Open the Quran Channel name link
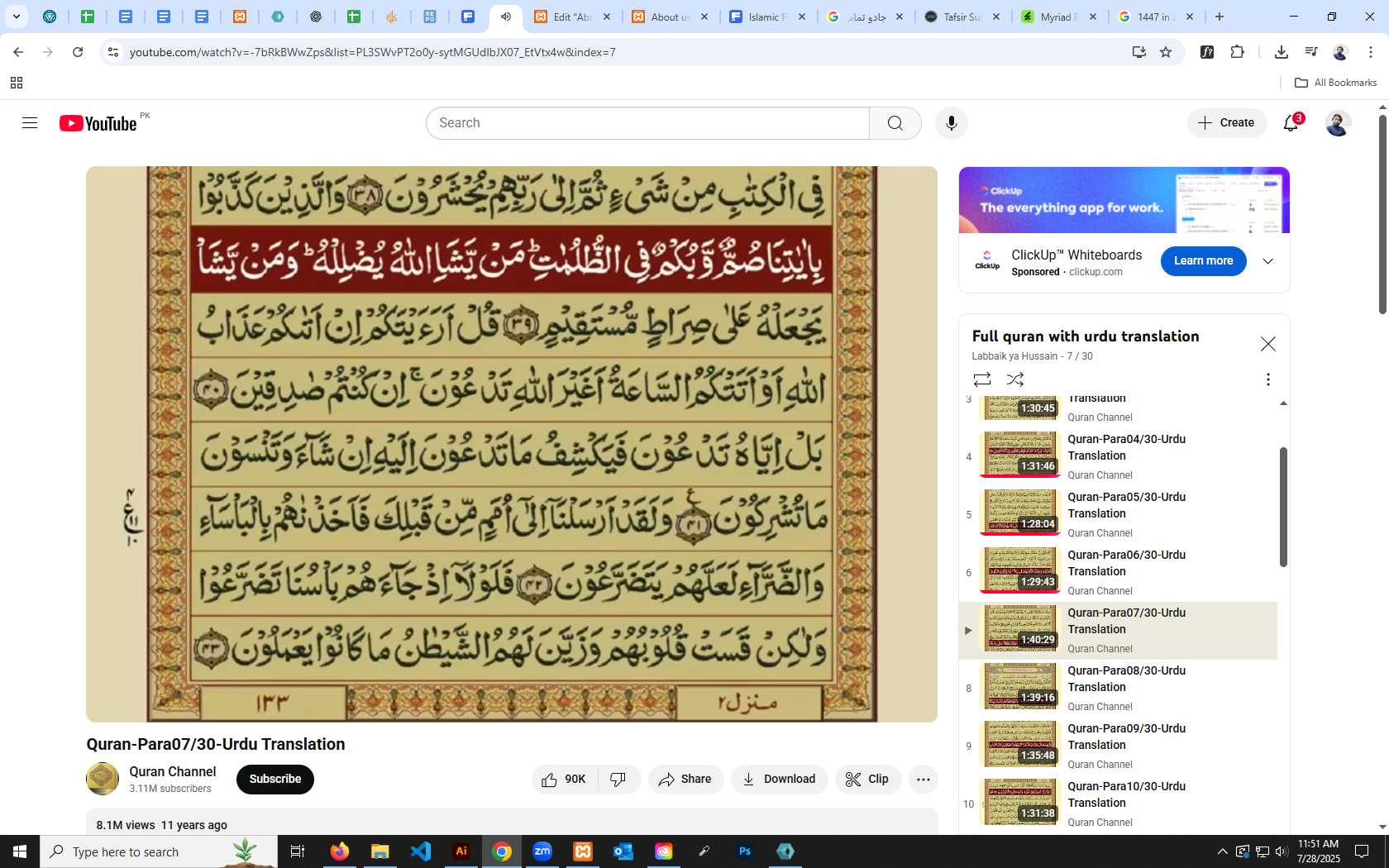The height and width of the screenshot is (868, 1389). coord(172,771)
